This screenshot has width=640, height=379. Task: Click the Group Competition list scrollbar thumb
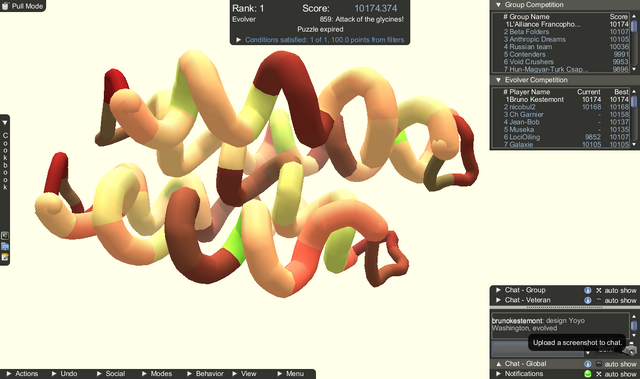click(634, 25)
